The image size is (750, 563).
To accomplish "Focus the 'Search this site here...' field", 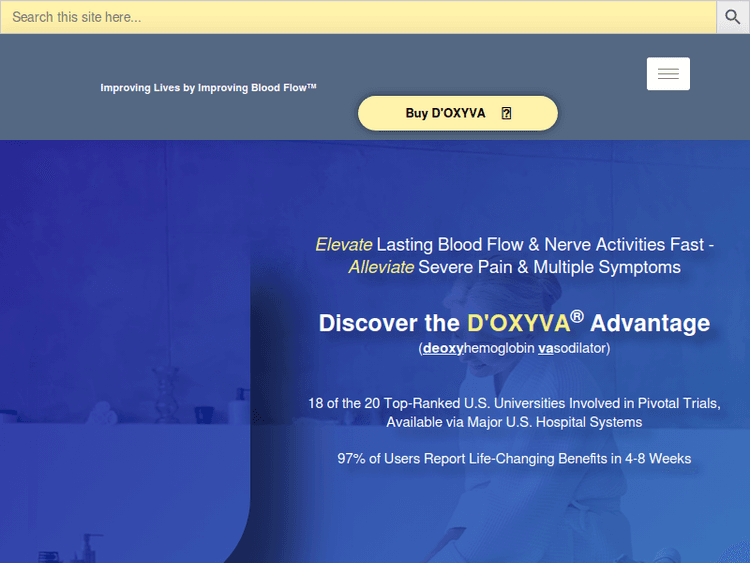I will coord(358,17).
